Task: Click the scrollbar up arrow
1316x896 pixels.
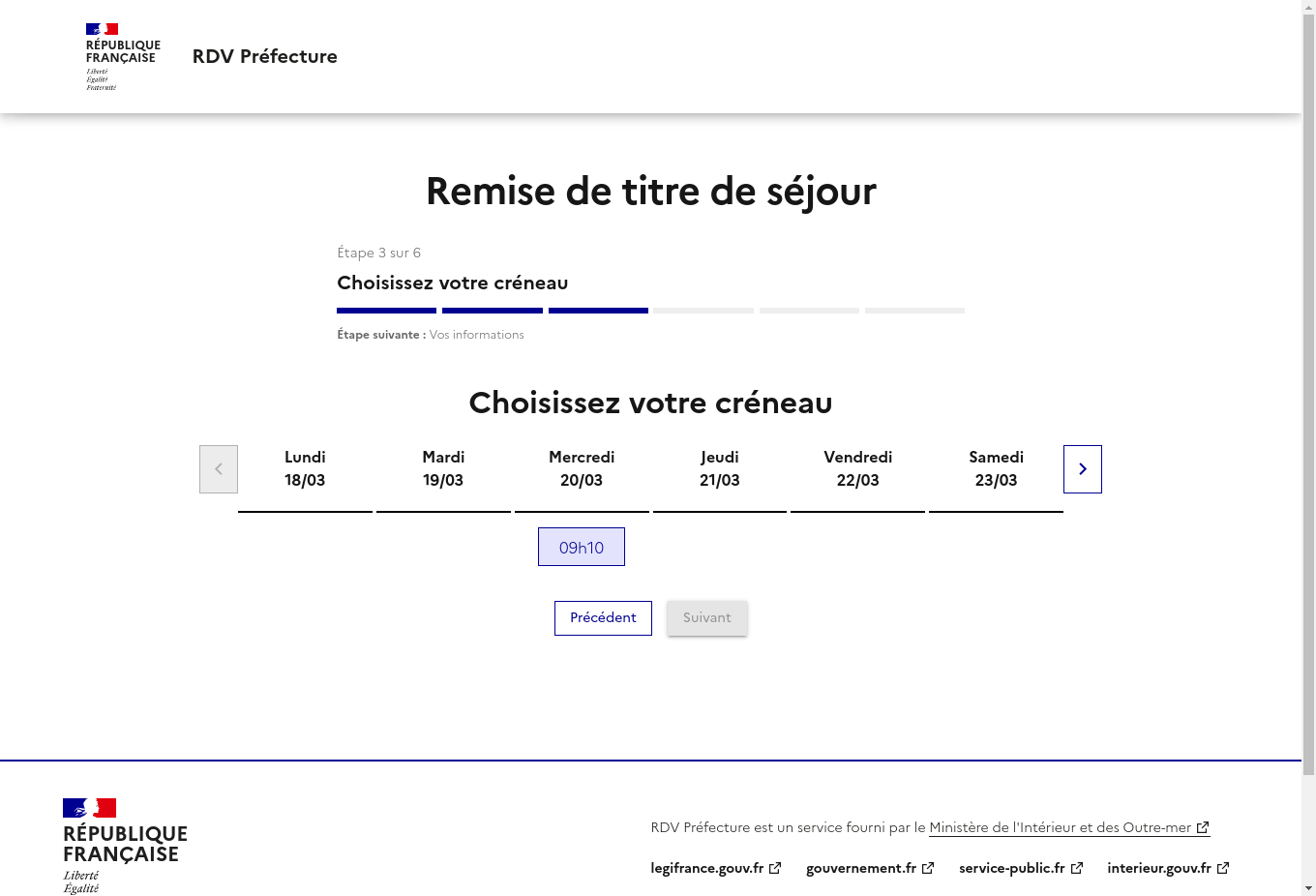Action: (x=1308, y=7)
